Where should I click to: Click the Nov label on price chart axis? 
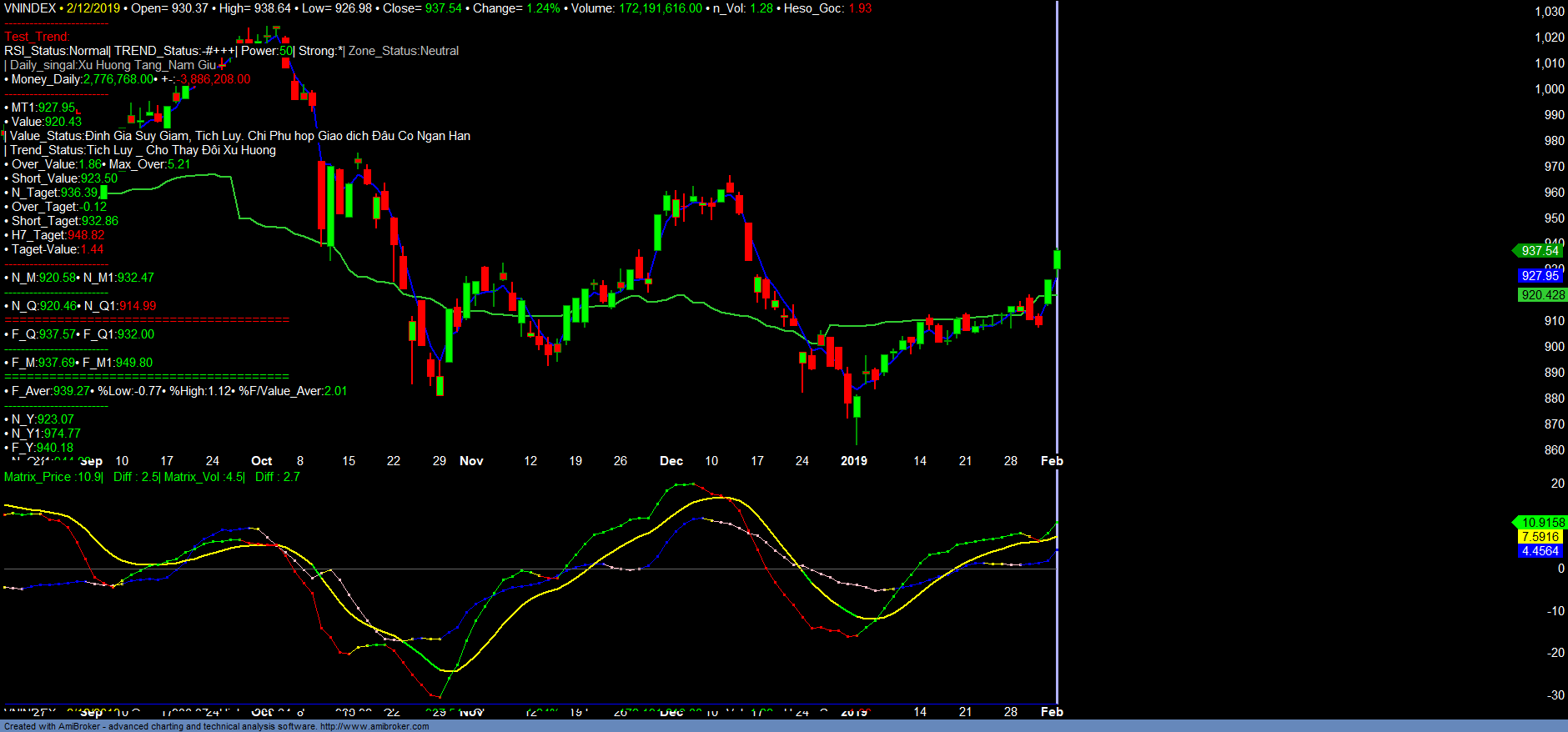(471, 461)
